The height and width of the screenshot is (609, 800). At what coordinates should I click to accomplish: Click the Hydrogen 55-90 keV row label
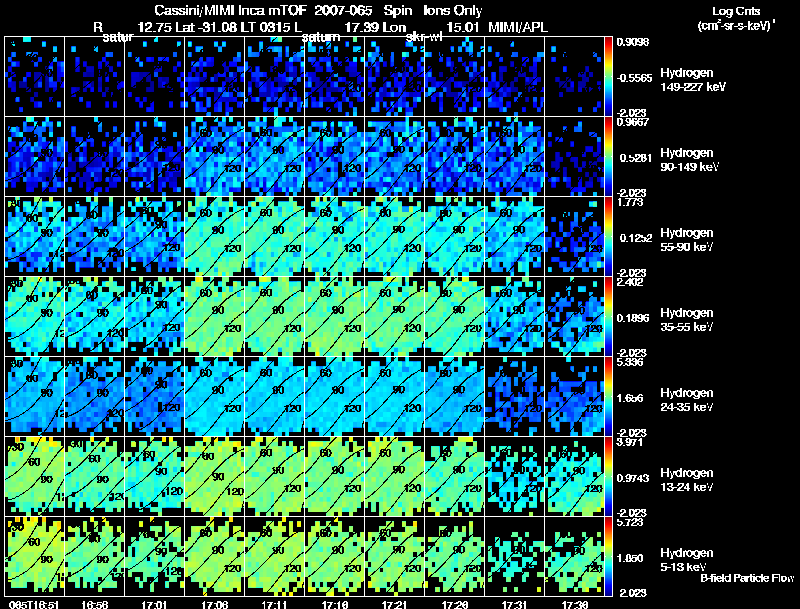click(x=686, y=239)
